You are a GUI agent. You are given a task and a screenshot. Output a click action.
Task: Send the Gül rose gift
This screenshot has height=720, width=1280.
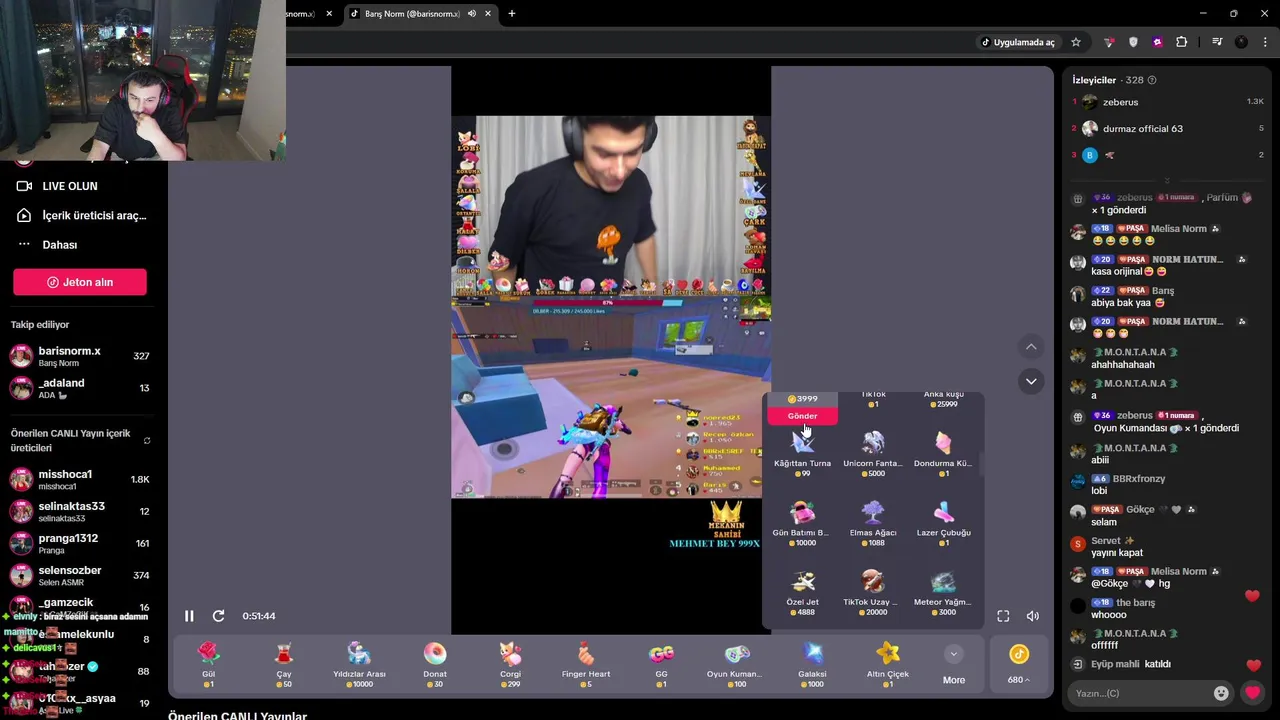pos(208,665)
